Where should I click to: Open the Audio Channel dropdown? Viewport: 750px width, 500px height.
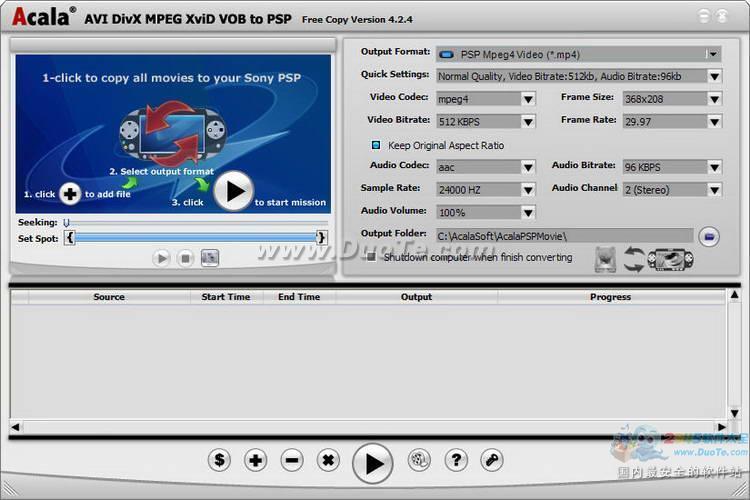[x=714, y=189]
